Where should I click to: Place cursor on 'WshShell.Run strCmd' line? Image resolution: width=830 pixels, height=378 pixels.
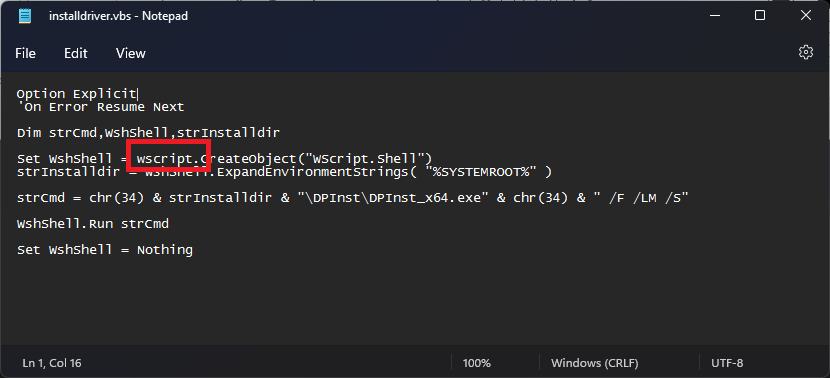(93, 224)
